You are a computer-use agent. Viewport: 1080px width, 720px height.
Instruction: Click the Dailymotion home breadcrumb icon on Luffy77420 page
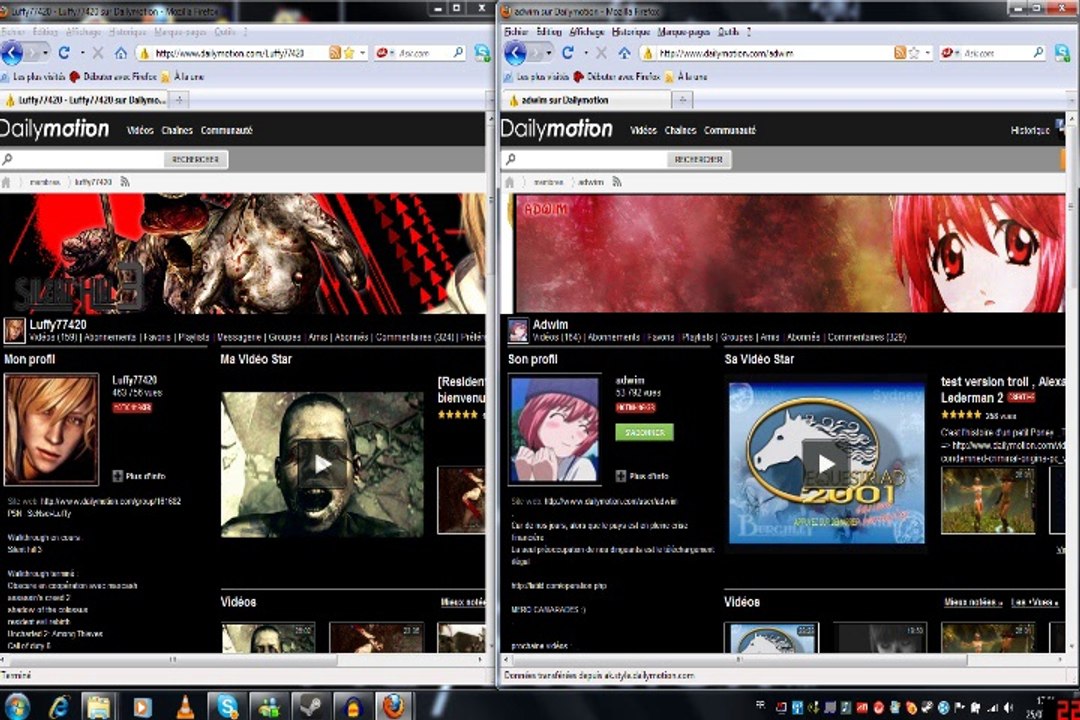click(x=6, y=182)
